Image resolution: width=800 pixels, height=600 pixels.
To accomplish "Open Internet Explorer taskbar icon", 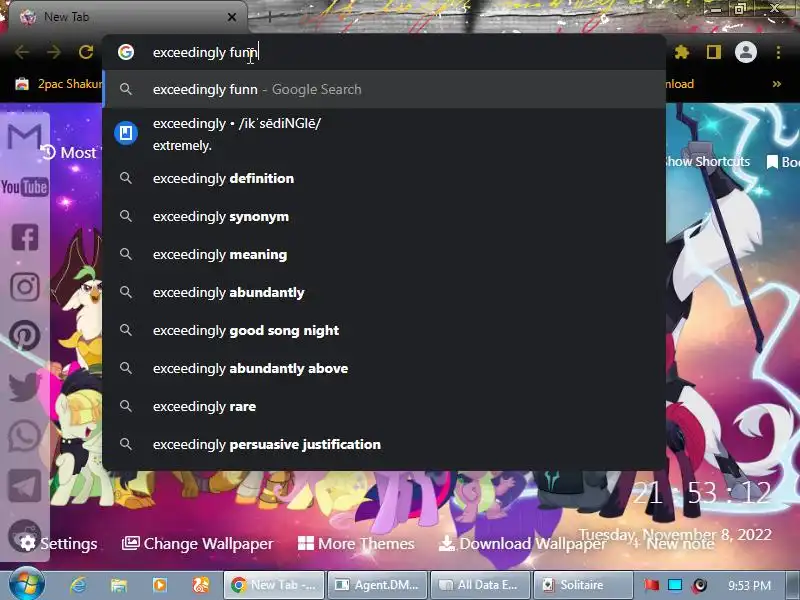I will tap(78, 585).
